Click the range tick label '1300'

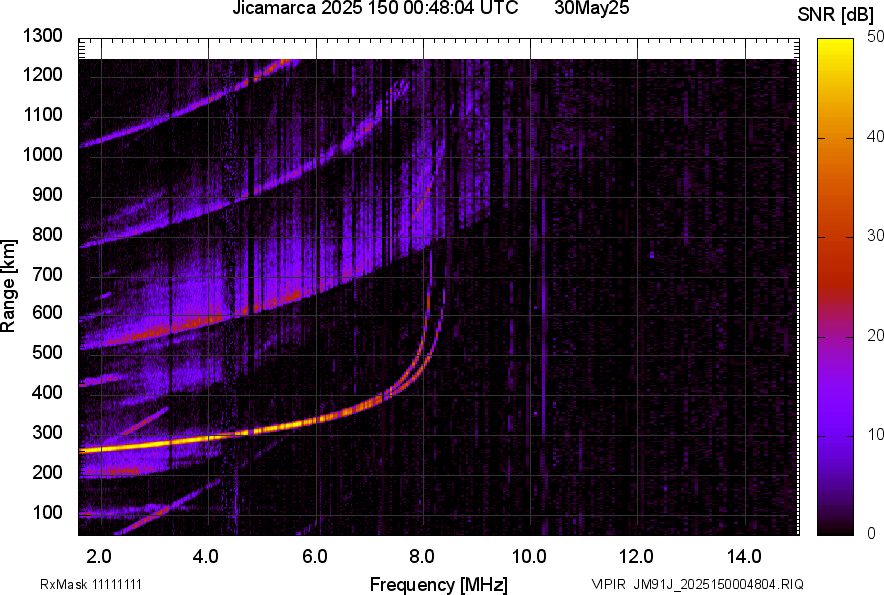coord(42,36)
